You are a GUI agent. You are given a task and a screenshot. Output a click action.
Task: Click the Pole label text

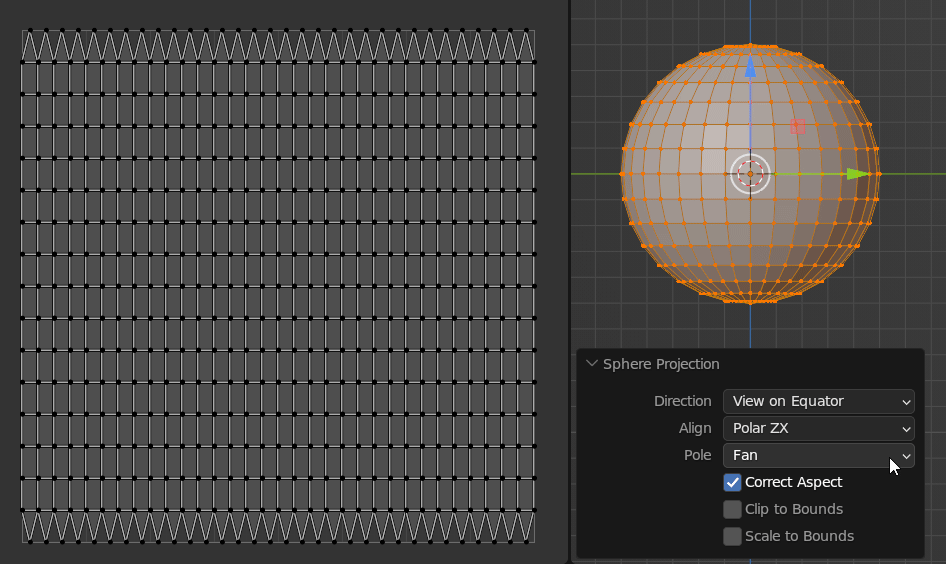pyautogui.click(x=697, y=455)
